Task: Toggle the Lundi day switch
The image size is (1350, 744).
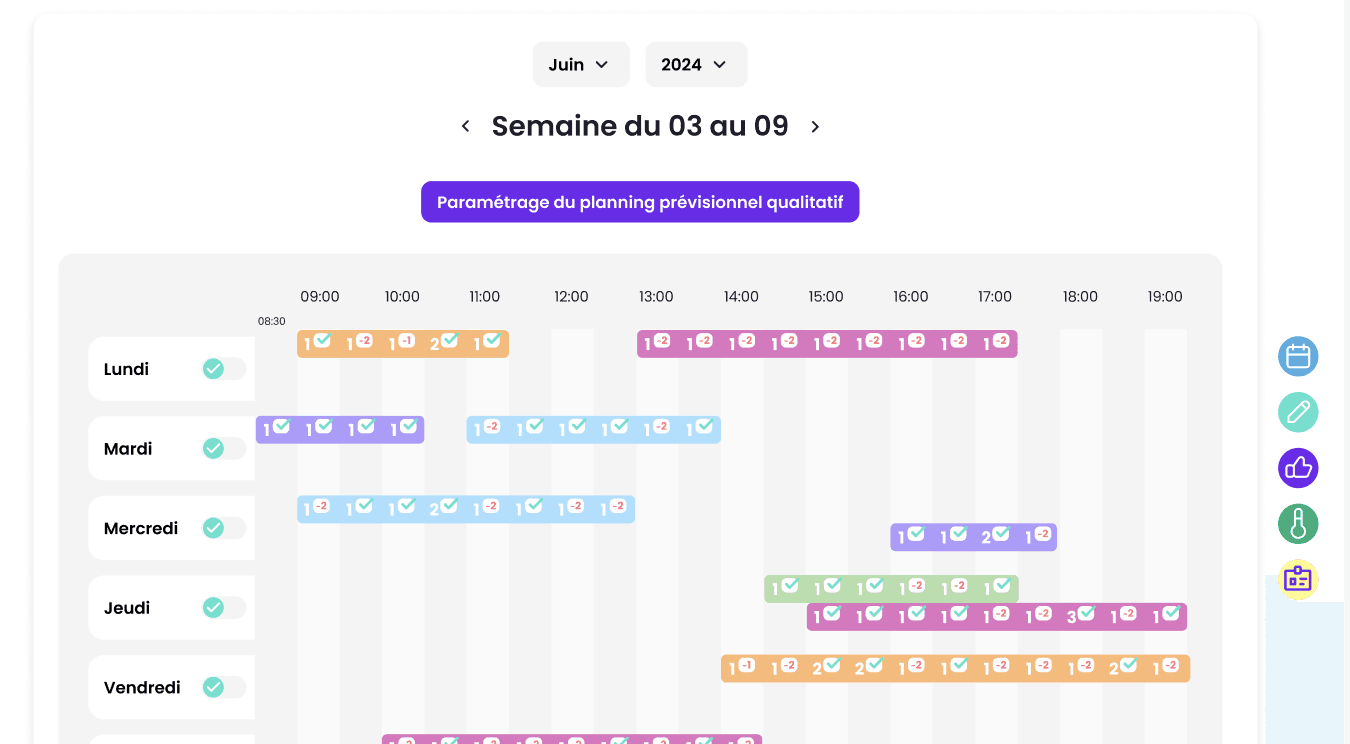Action: (224, 369)
